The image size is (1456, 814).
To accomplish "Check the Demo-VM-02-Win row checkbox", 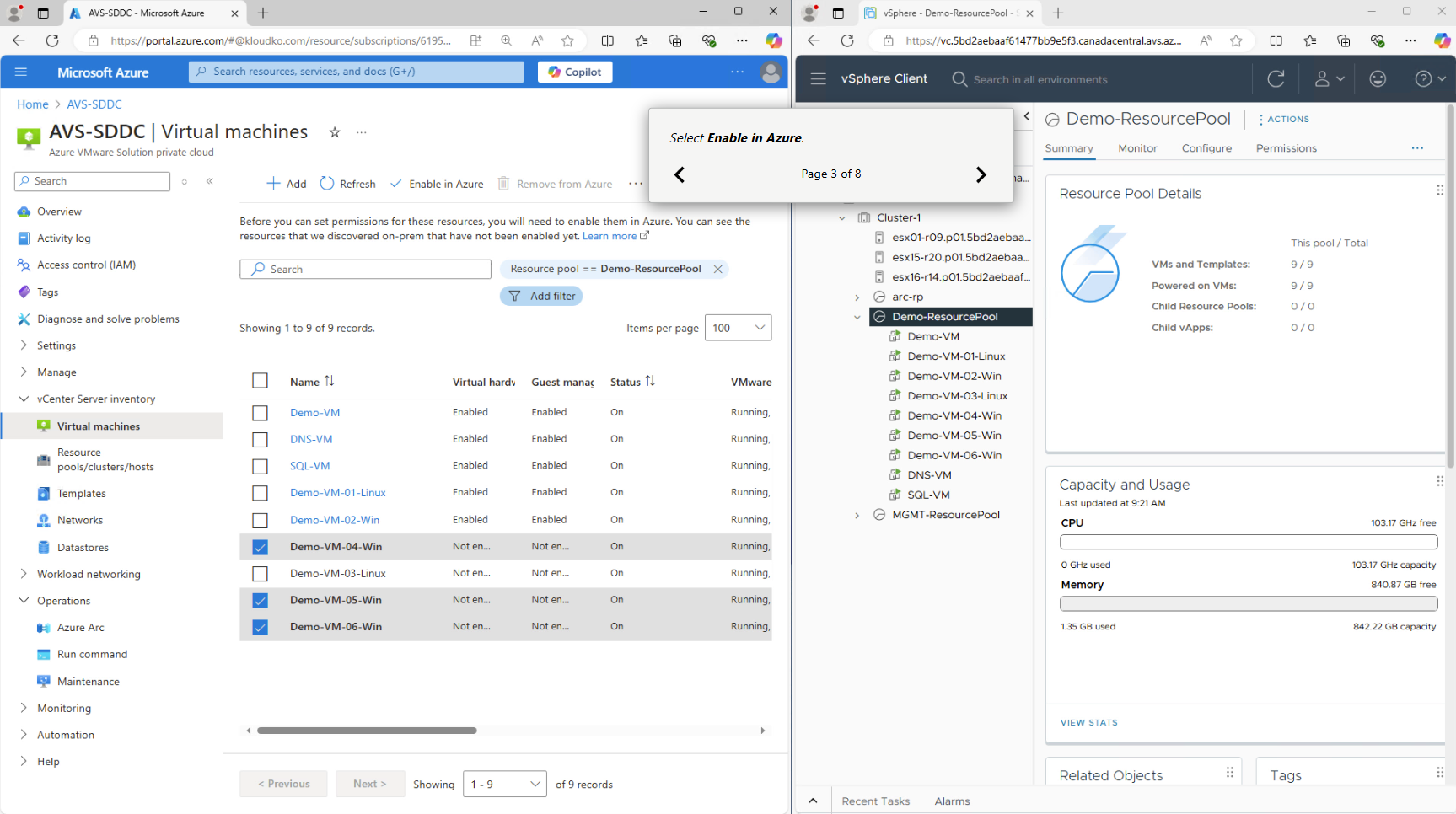I will point(260,520).
